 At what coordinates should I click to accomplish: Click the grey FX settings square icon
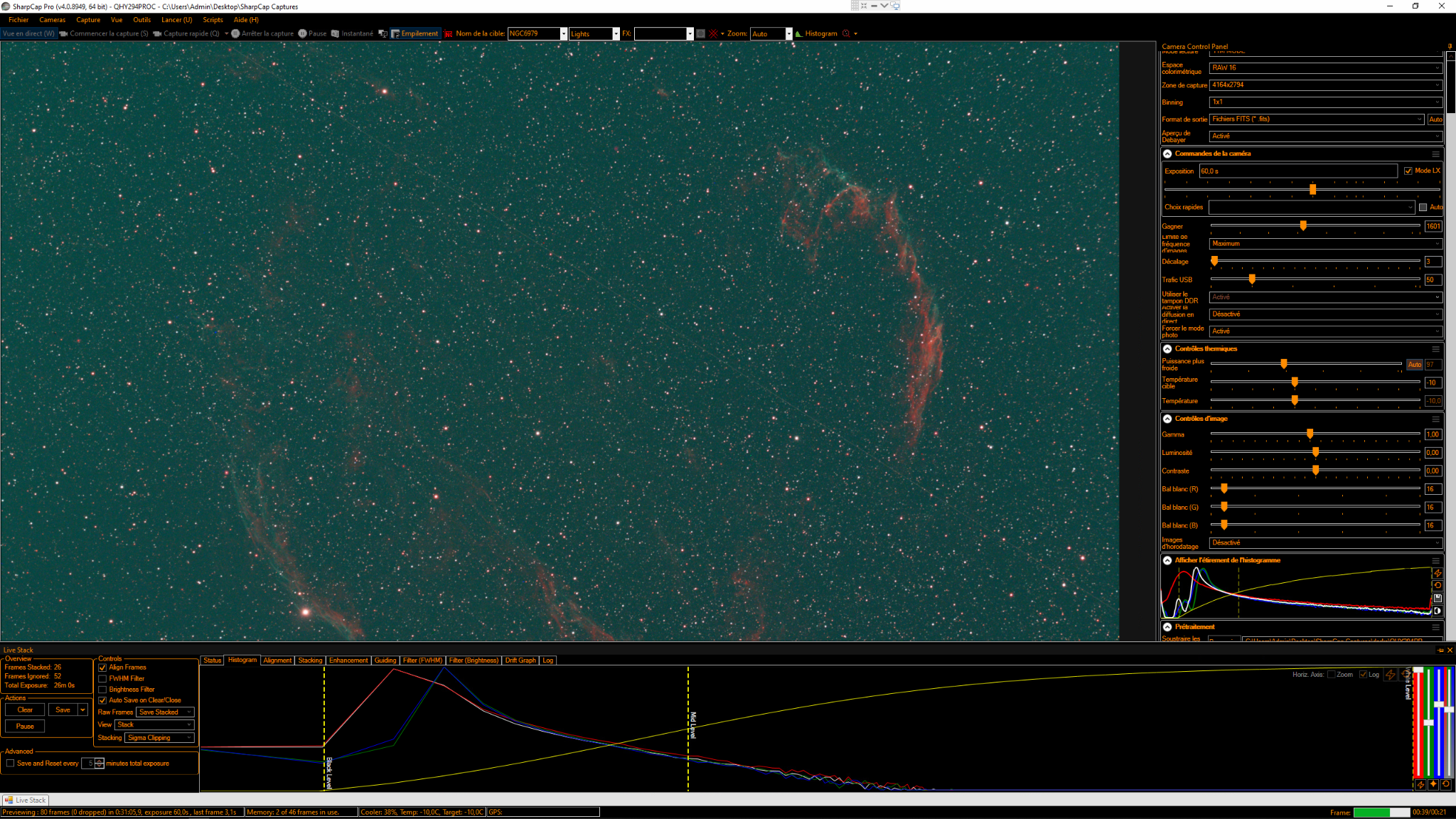pyautogui.click(x=700, y=33)
